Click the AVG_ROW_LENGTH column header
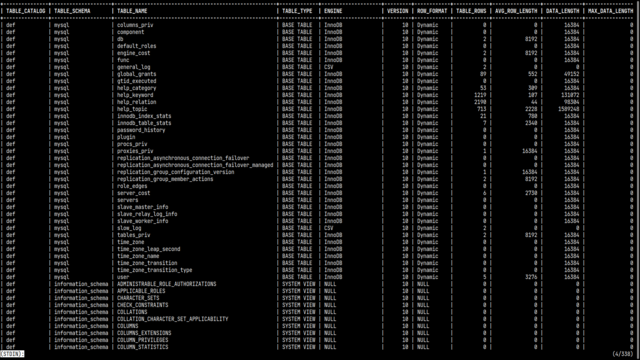Image resolution: width=640 pixels, height=360 pixels. 516,11
